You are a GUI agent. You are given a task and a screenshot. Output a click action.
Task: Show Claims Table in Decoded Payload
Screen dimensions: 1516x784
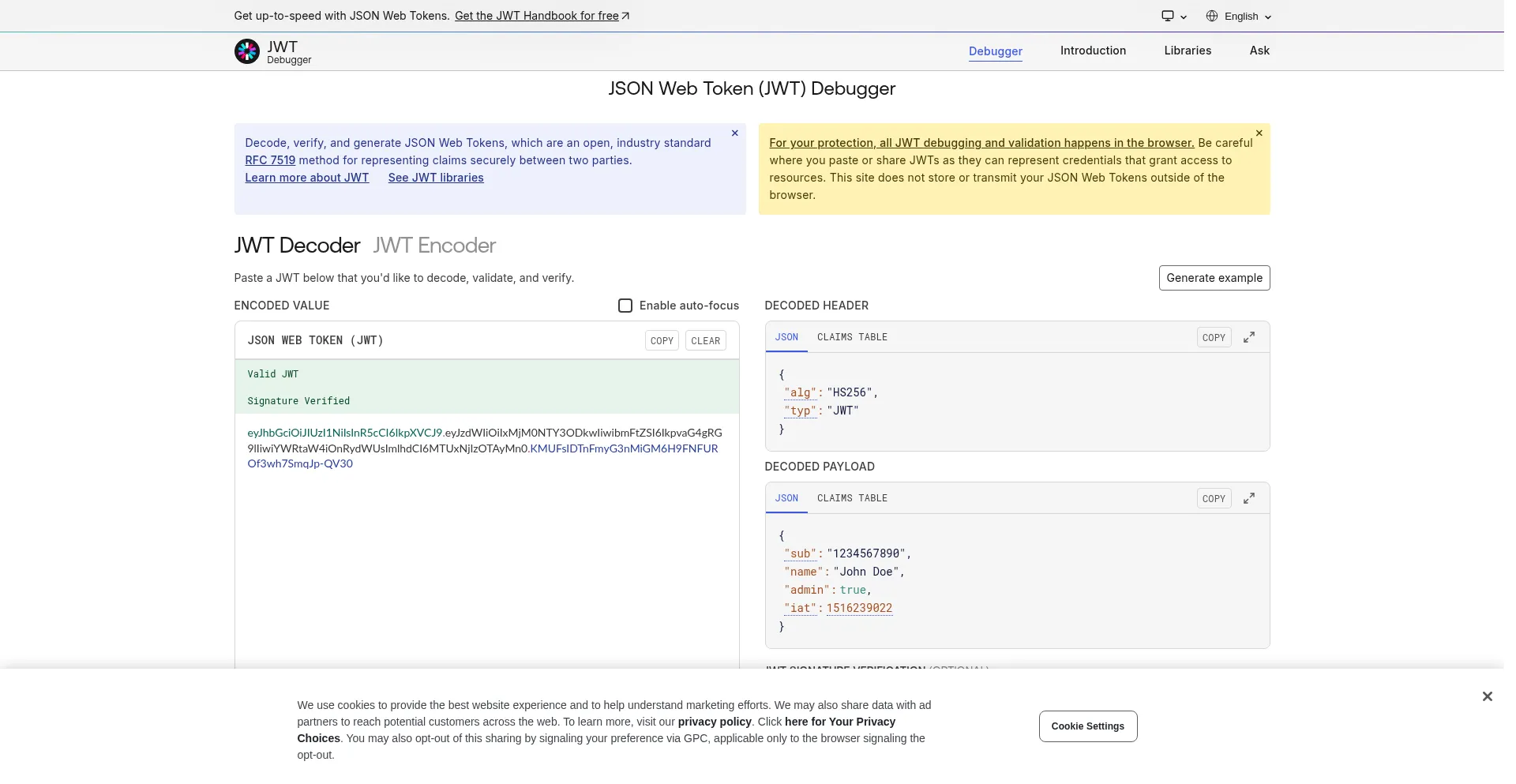click(x=852, y=498)
